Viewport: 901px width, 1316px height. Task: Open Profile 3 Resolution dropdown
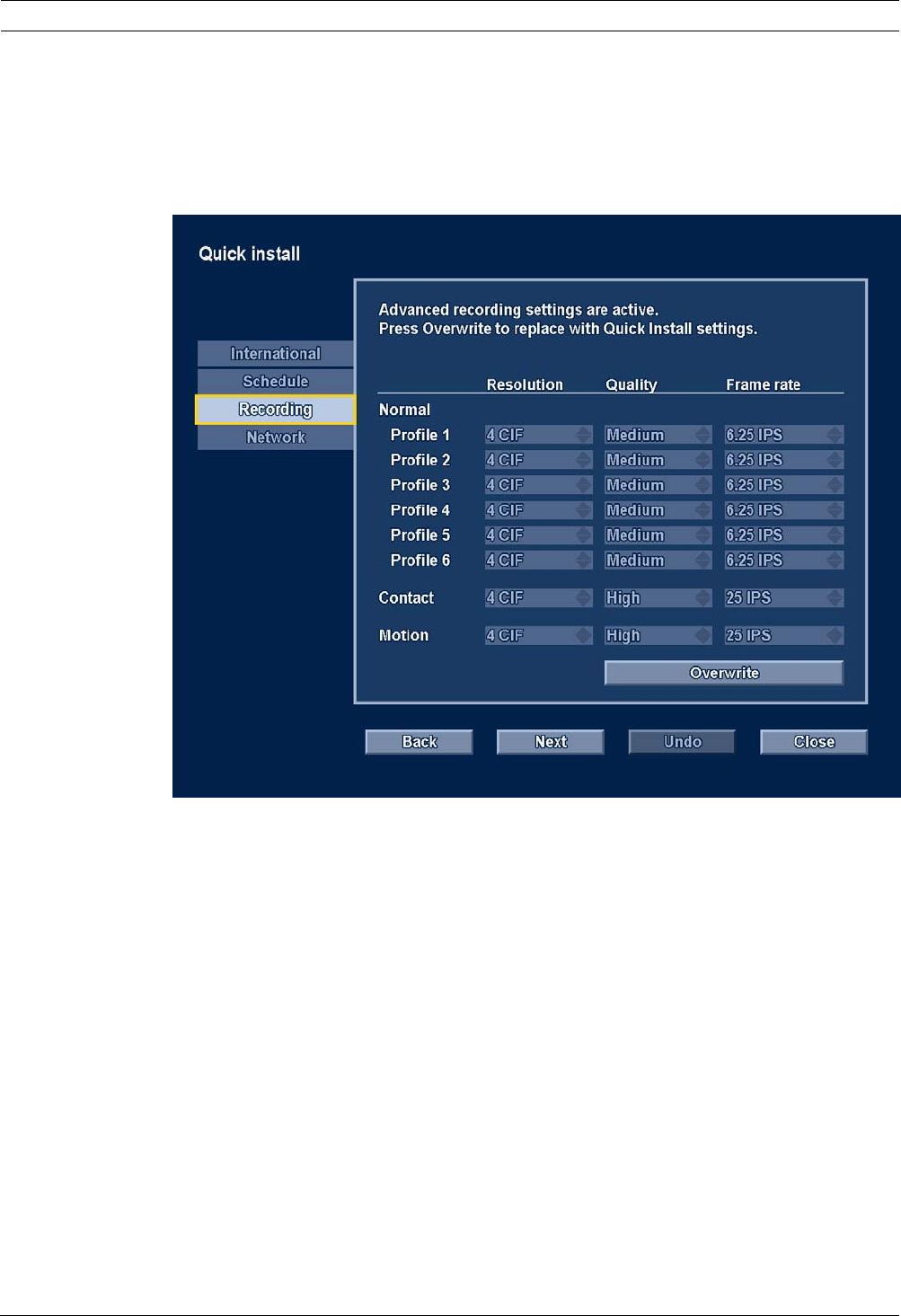539,485
